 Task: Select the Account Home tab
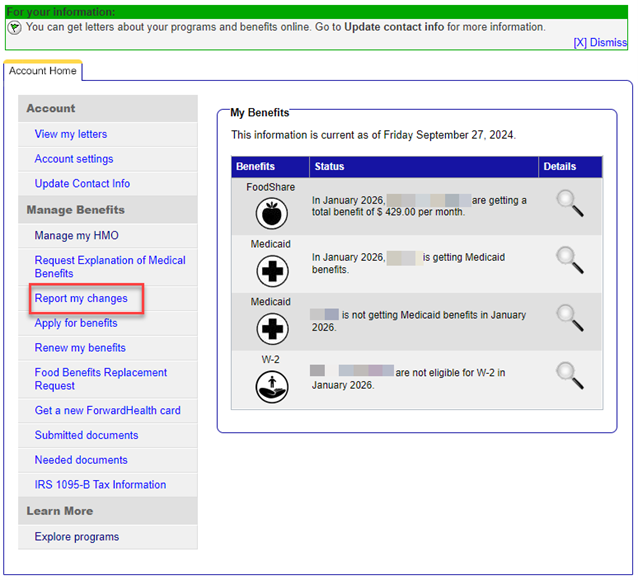(43, 71)
